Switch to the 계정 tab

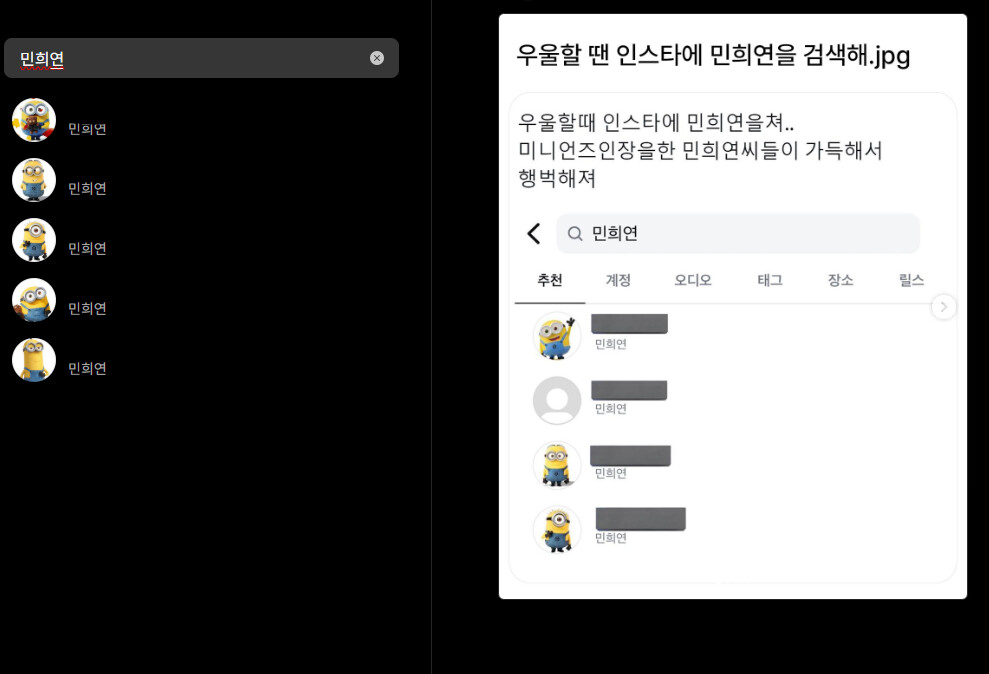(x=618, y=280)
